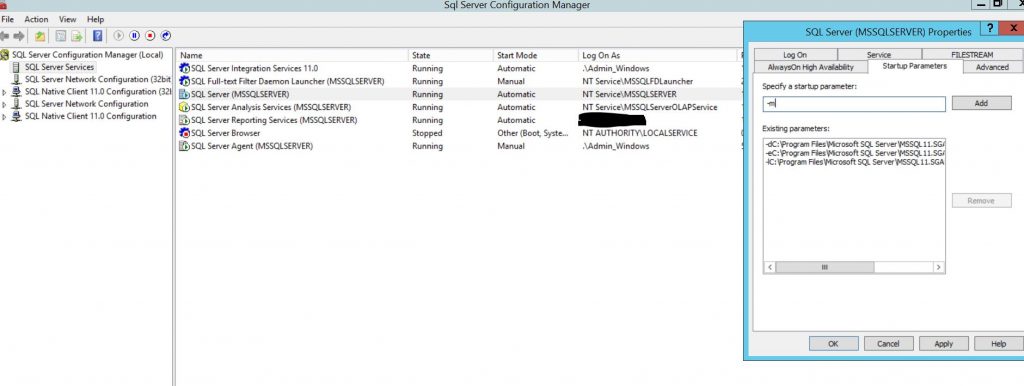The width and height of the screenshot is (1024, 386).
Task: Click NT Service\MSSQLFDLauncher log on cell
Action: pyautogui.click(x=637, y=82)
